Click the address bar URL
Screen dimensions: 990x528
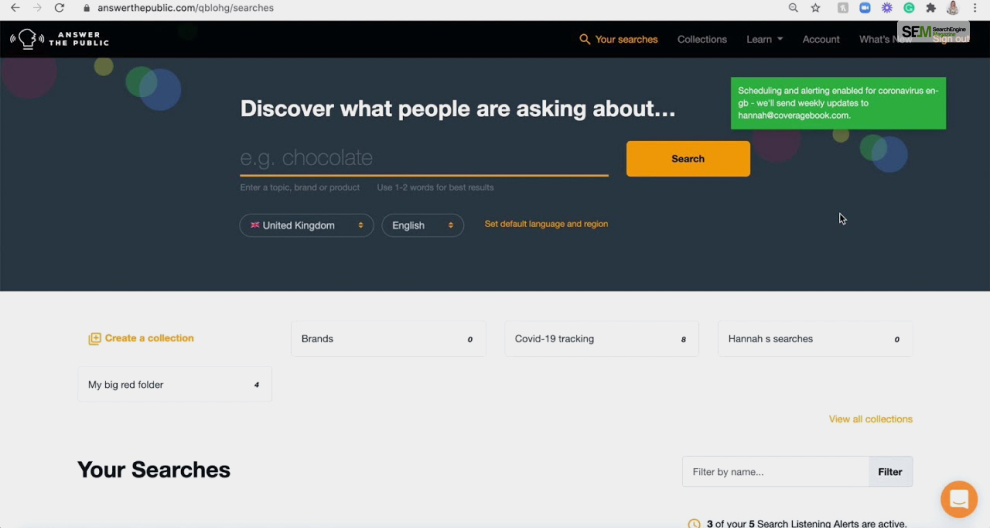click(x=186, y=8)
